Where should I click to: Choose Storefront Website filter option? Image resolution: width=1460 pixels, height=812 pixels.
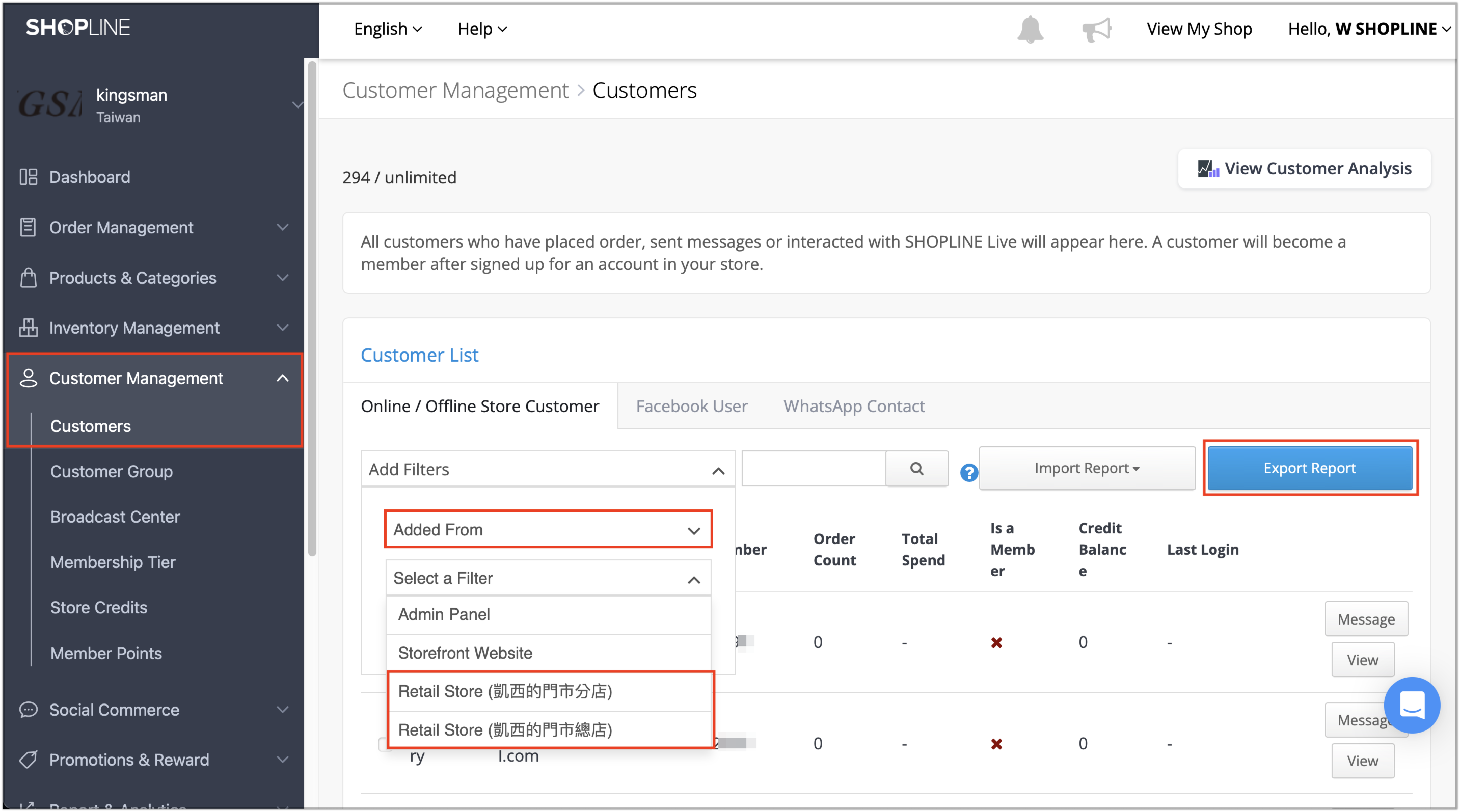coord(548,653)
